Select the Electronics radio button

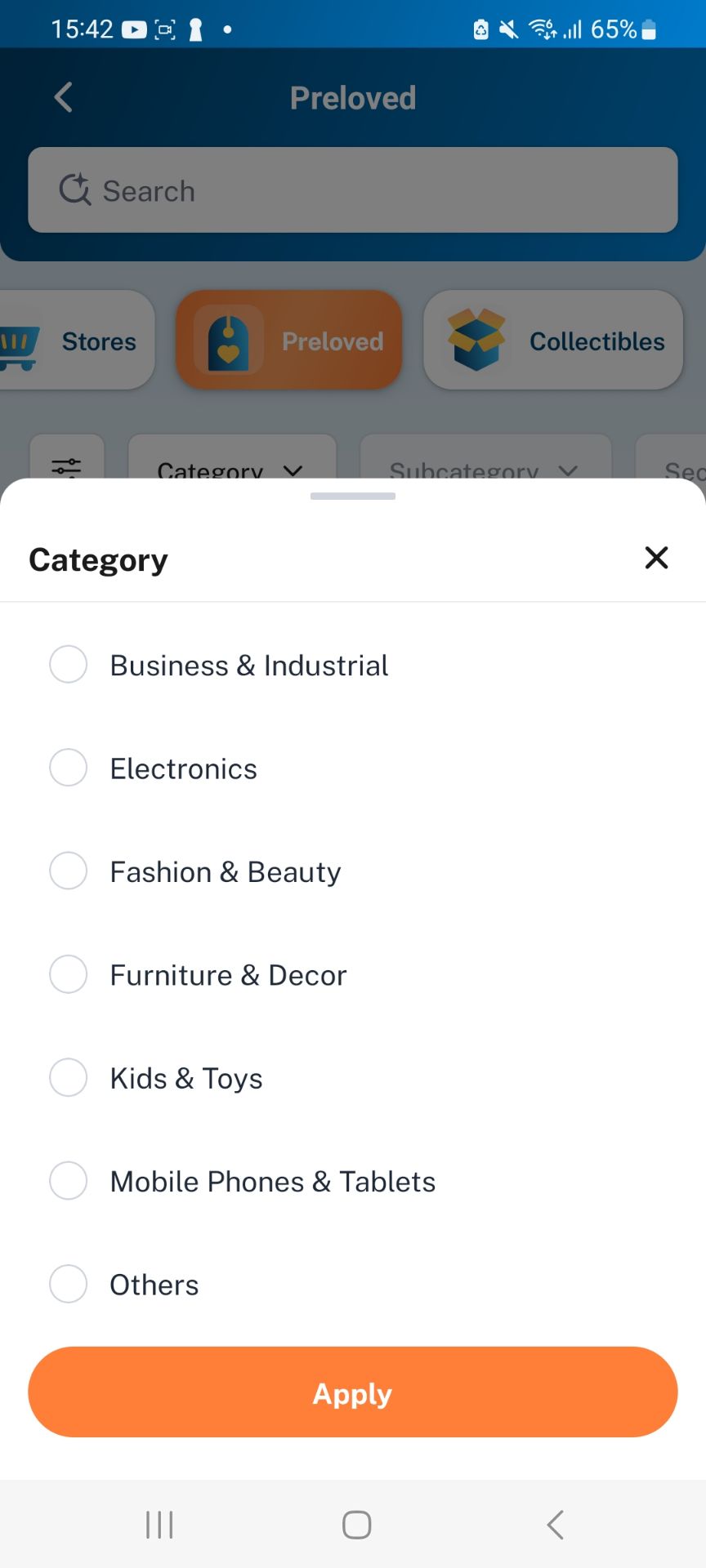click(69, 768)
